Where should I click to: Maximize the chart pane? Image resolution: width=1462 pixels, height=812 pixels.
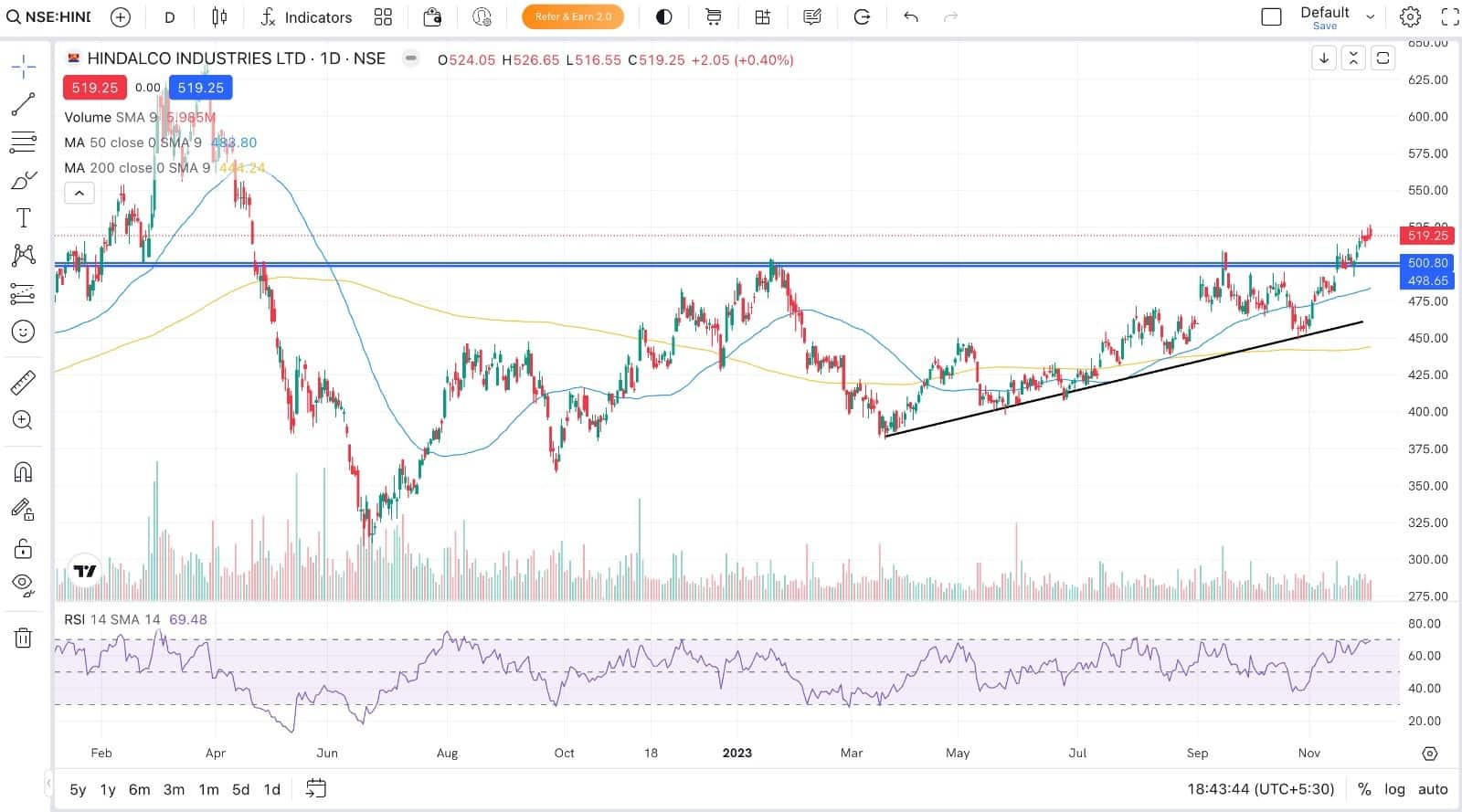(x=1383, y=58)
